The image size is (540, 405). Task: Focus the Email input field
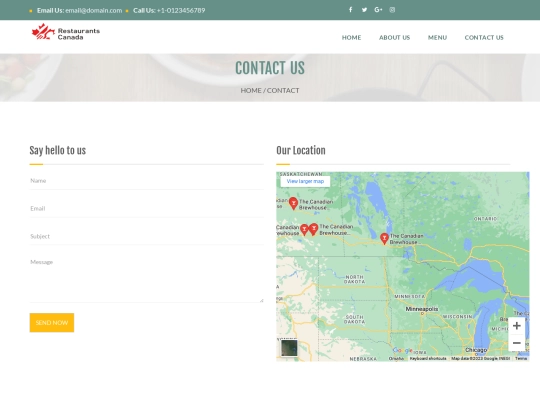pyautogui.click(x=147, y=208)
